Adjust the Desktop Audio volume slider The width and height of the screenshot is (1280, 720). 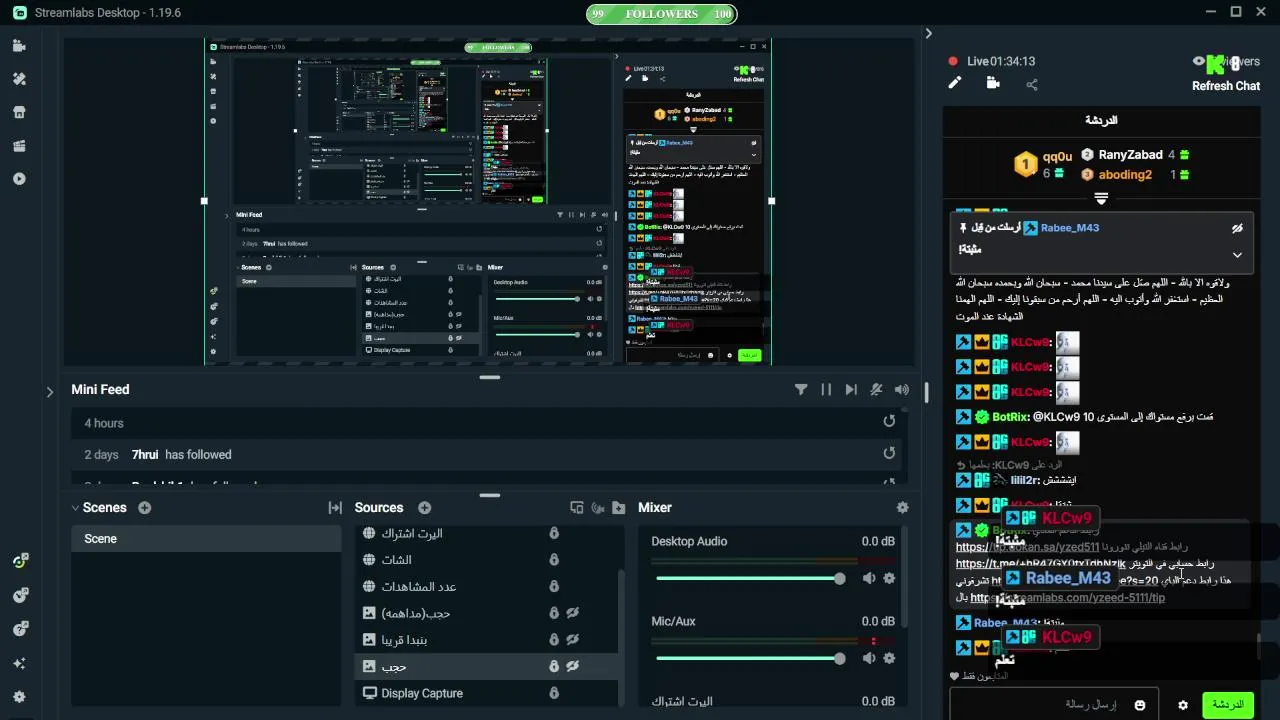749,578
